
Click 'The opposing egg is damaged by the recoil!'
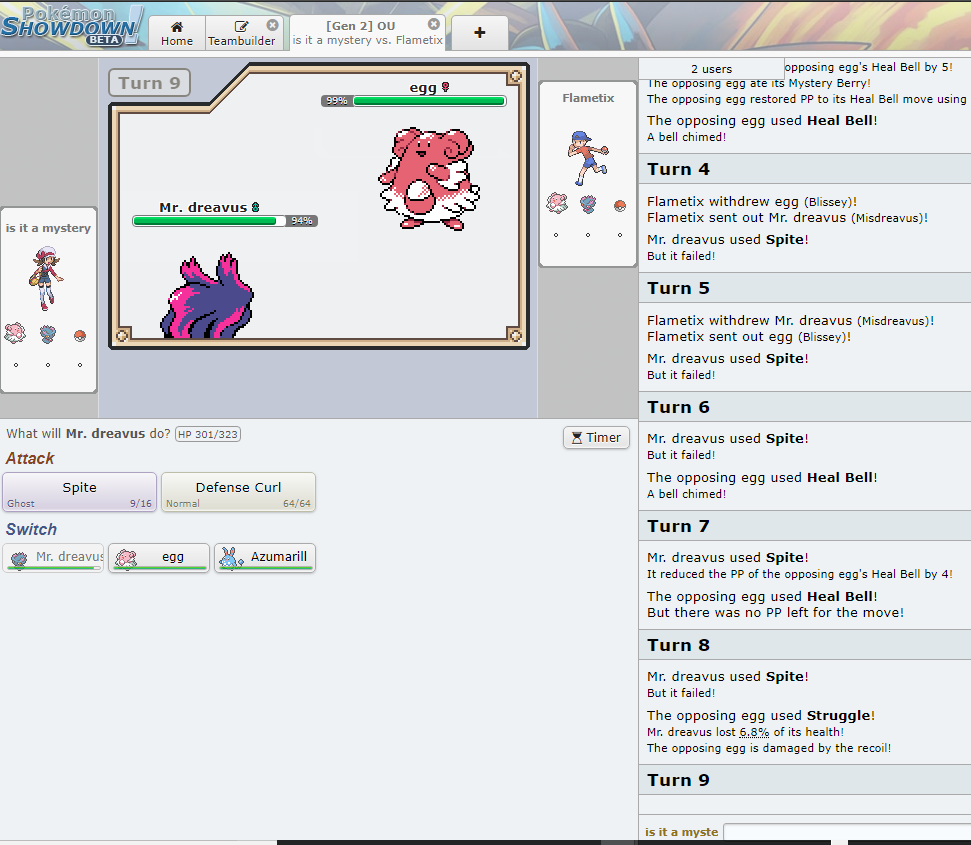click(x=769, y=748)
